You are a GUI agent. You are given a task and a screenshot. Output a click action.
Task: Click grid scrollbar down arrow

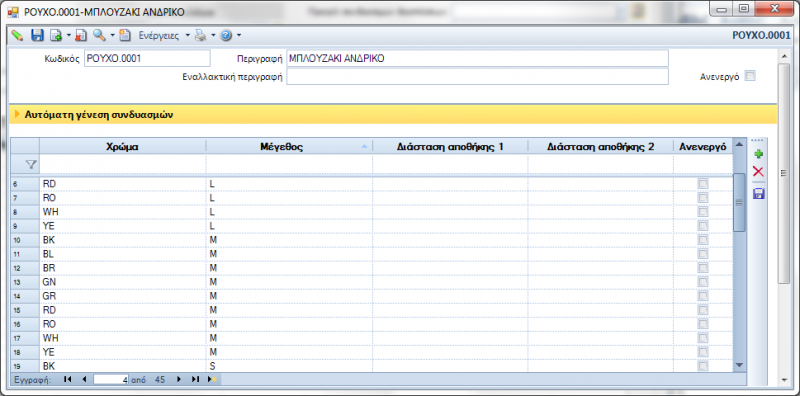tap(739, 365)
